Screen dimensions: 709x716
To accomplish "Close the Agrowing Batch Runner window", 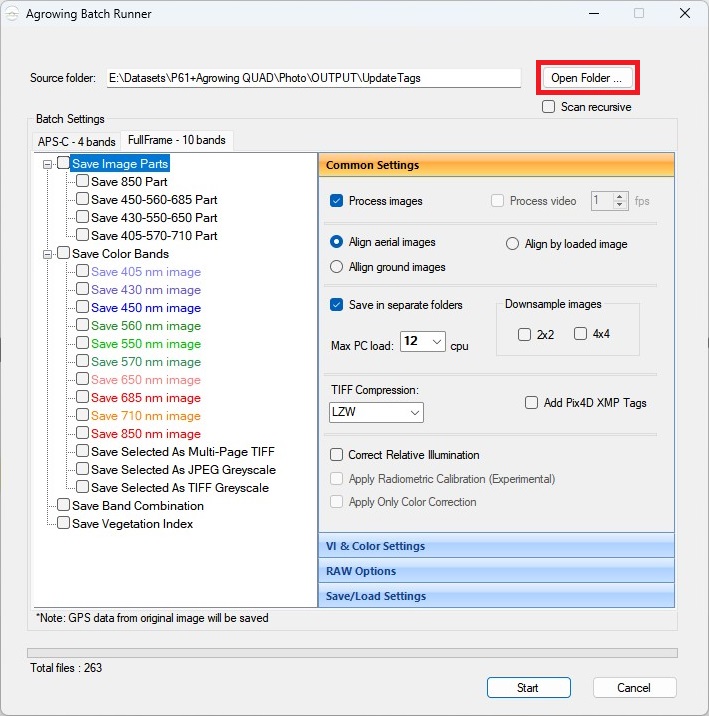I will click(685, 14).
